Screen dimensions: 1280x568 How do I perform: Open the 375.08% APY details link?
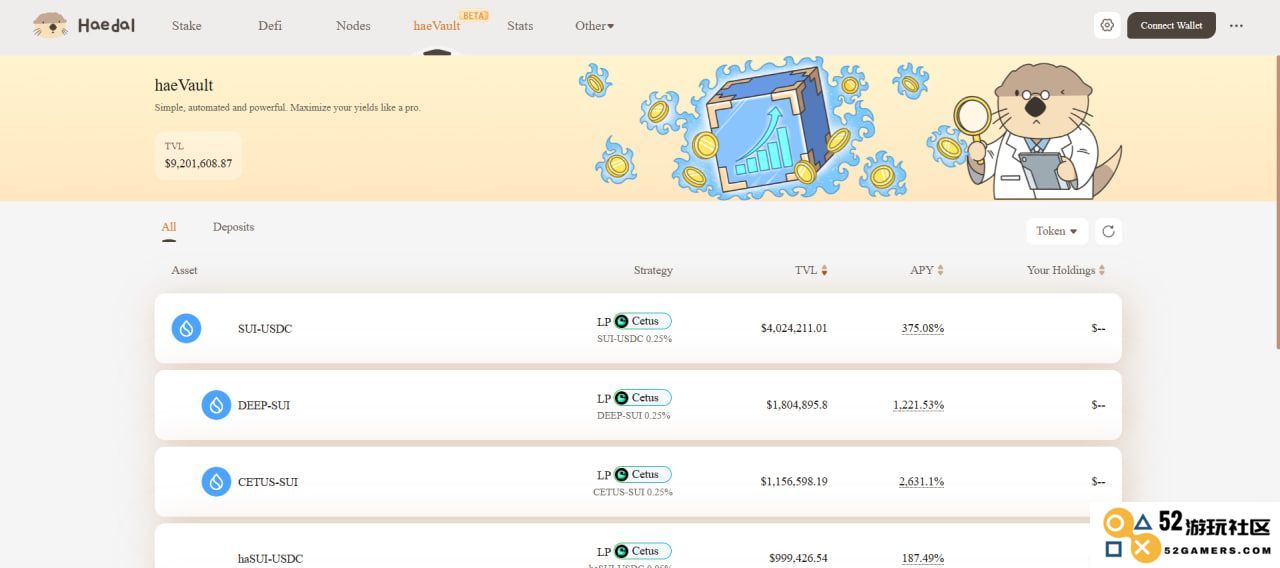[x=923, y=328]
